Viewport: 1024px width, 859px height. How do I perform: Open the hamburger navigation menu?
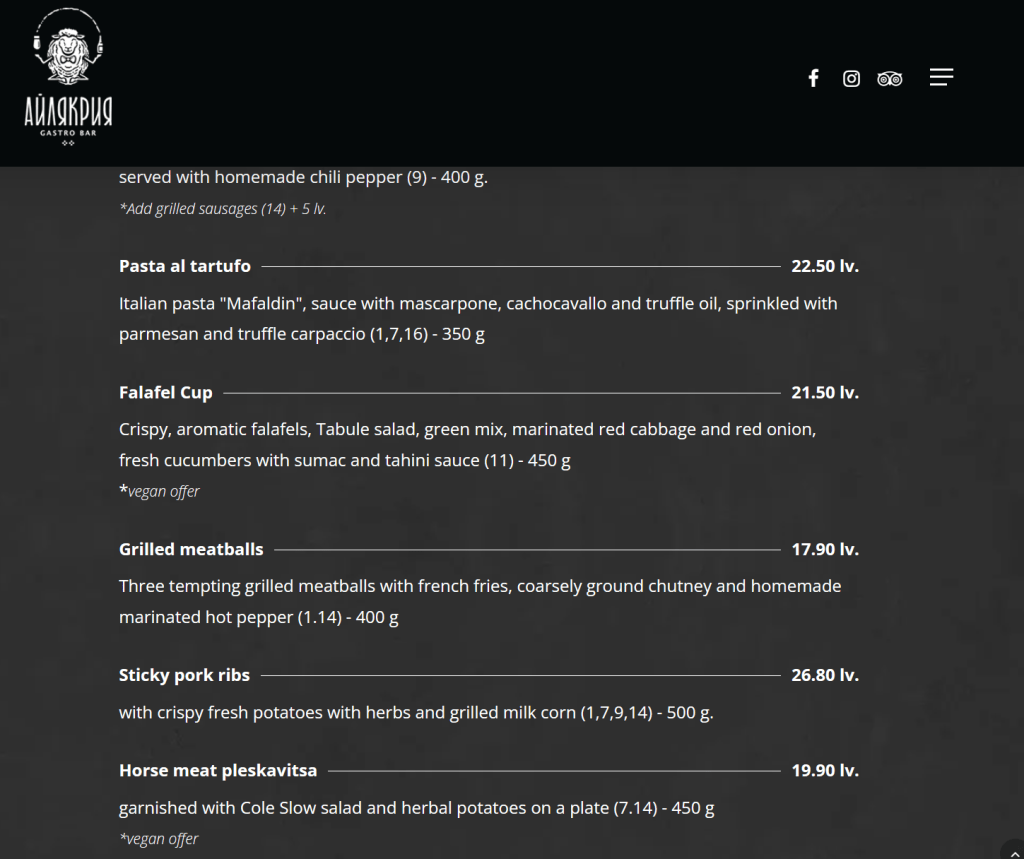[x=941, y=77]
